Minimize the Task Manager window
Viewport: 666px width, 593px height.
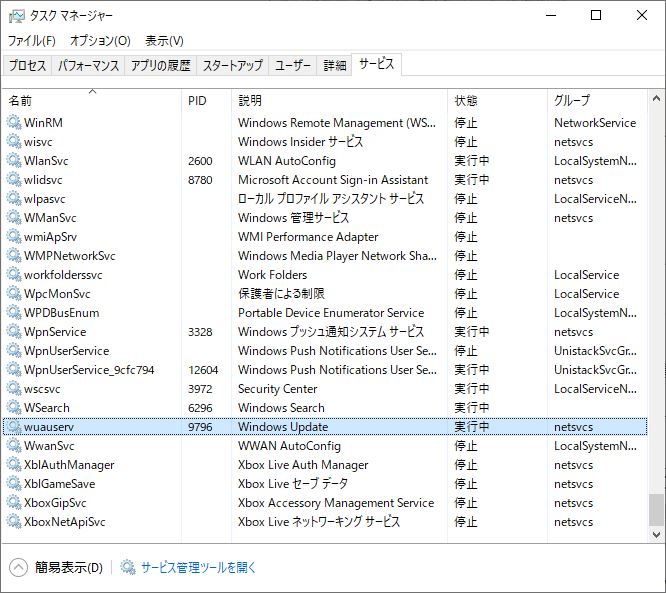pyautogui.click(x=551, y=16)
